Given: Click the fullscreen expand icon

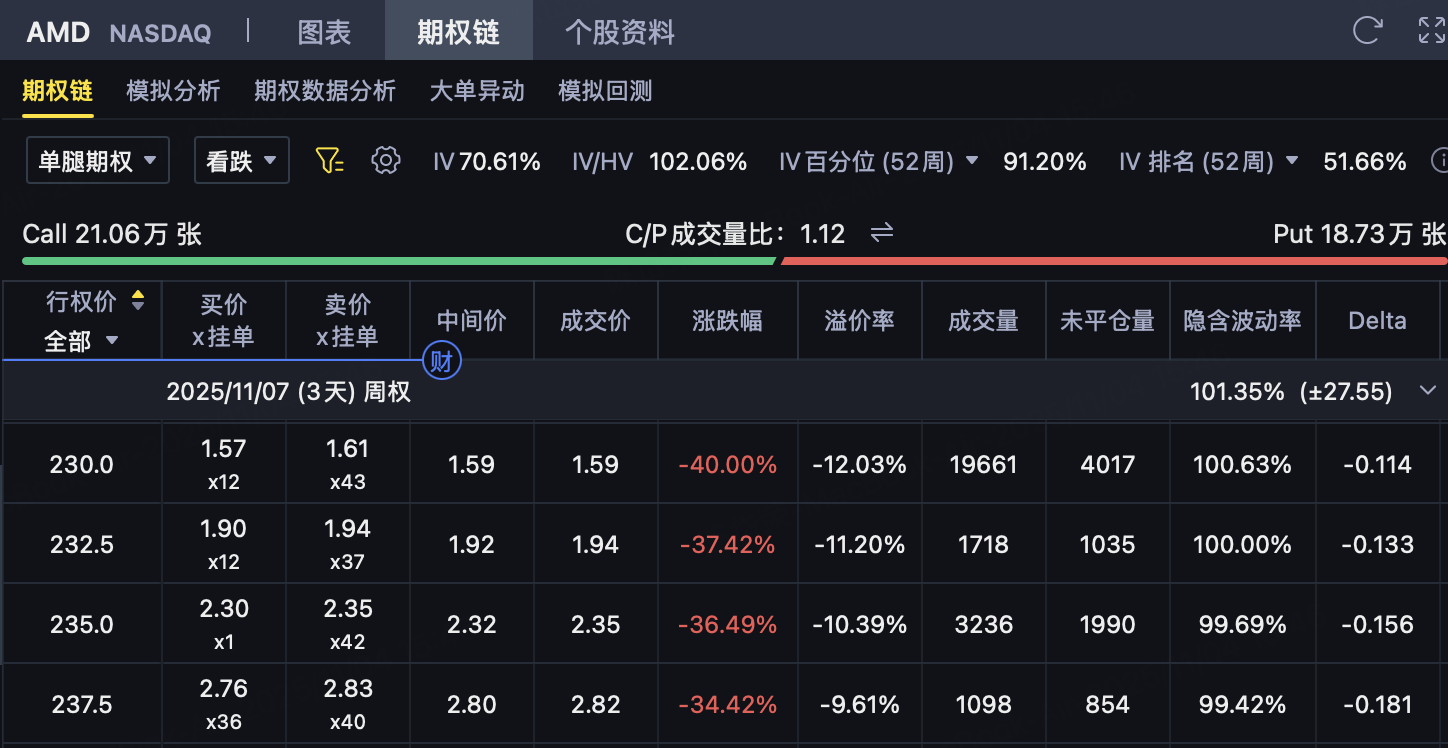Looking at the screenshot, I should click(x=1432, y=30).
